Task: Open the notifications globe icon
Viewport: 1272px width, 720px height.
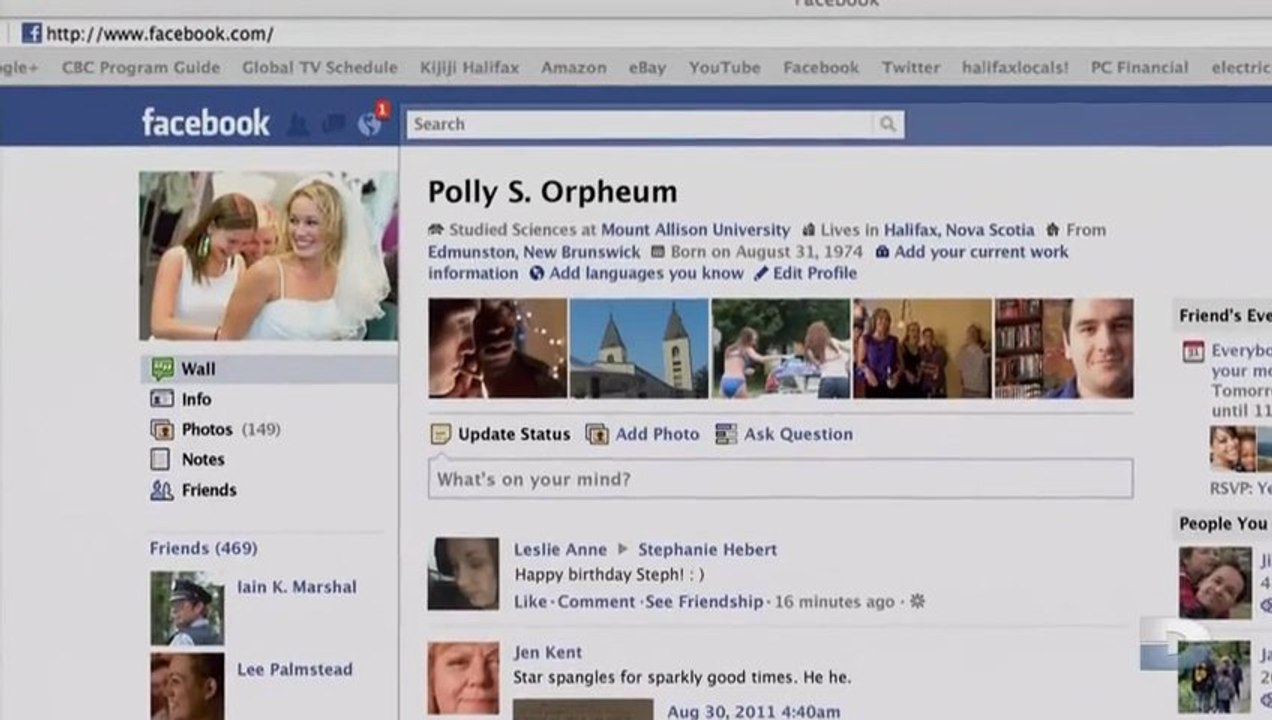Action: [370, 125]
